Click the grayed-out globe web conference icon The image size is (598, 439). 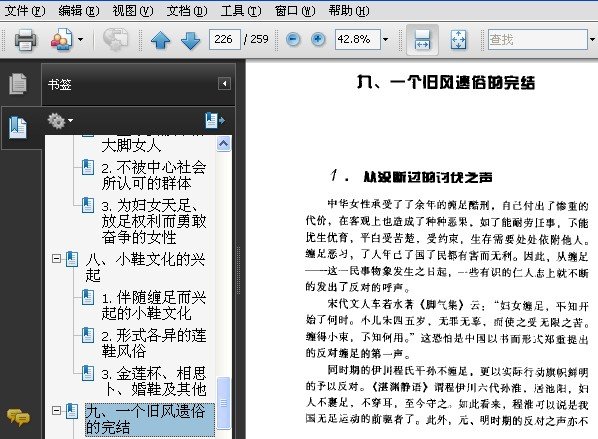pyautogui.click(x=116, y=39)
